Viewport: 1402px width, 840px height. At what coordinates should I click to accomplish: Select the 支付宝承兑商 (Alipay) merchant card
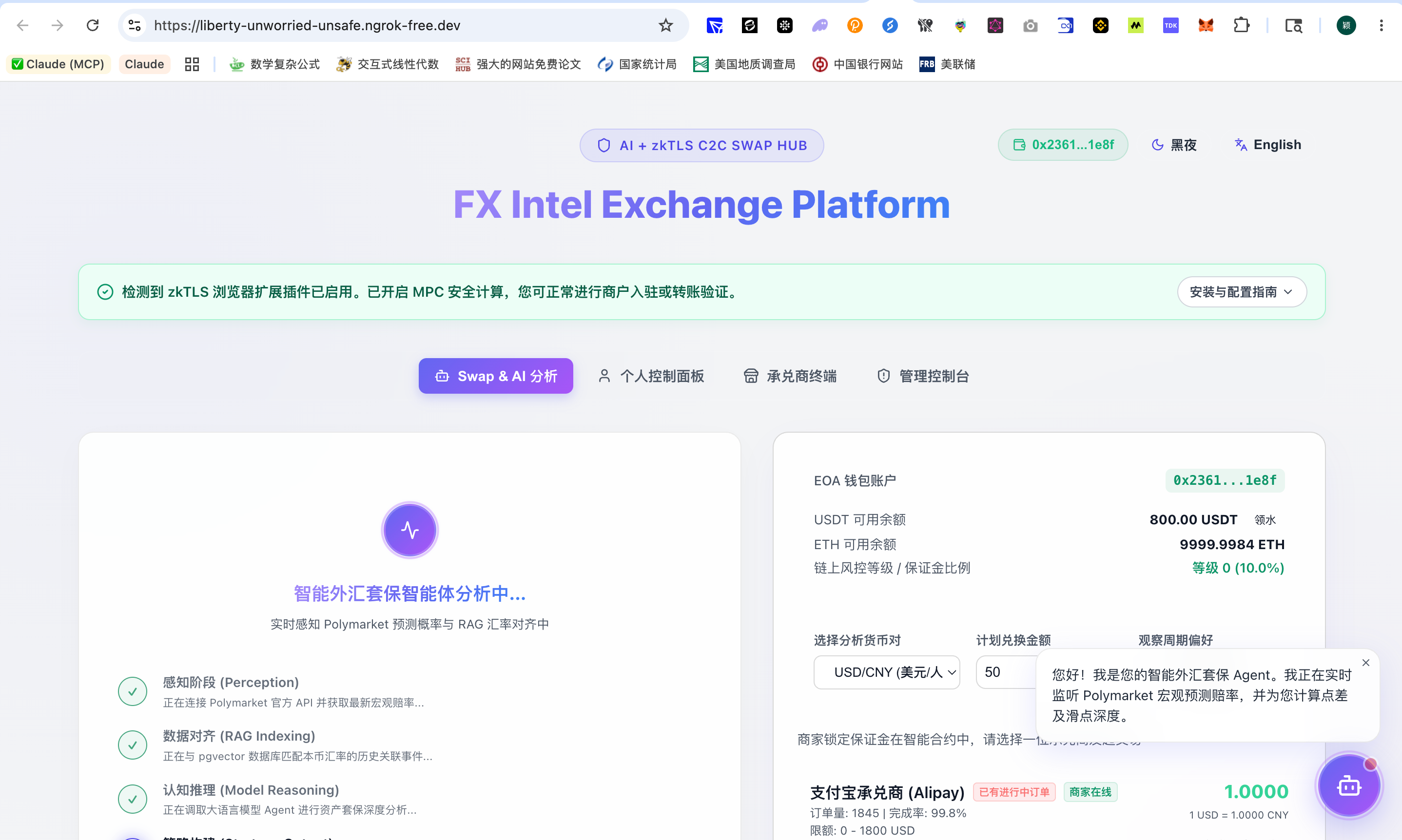(x=1049, y=809)
